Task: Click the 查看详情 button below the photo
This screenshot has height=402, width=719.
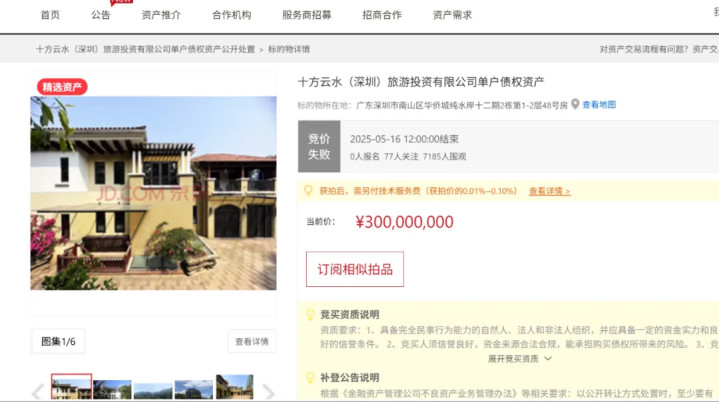Action: 252,341
